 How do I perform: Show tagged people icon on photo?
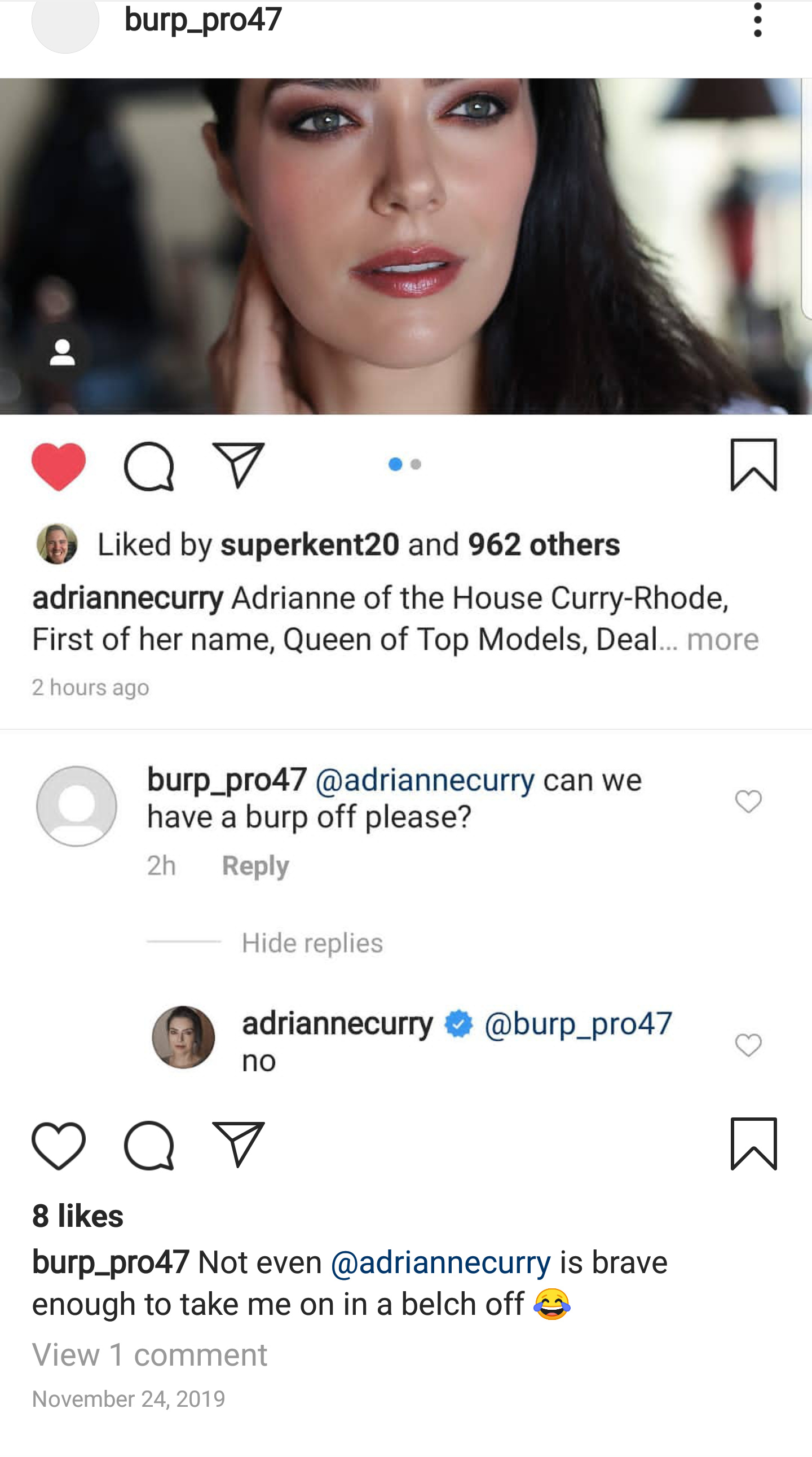tap(62, 353)
